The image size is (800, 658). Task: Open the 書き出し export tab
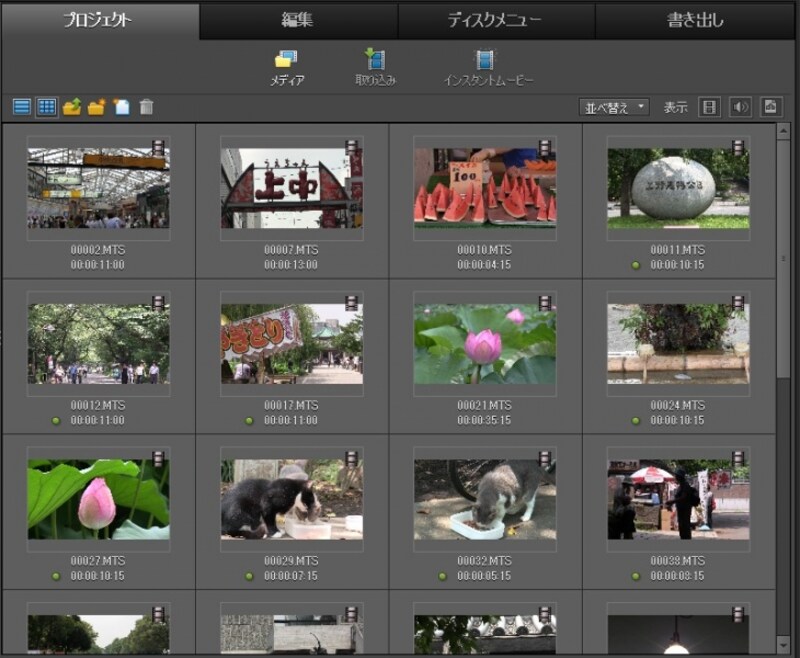tap(695, 20)
